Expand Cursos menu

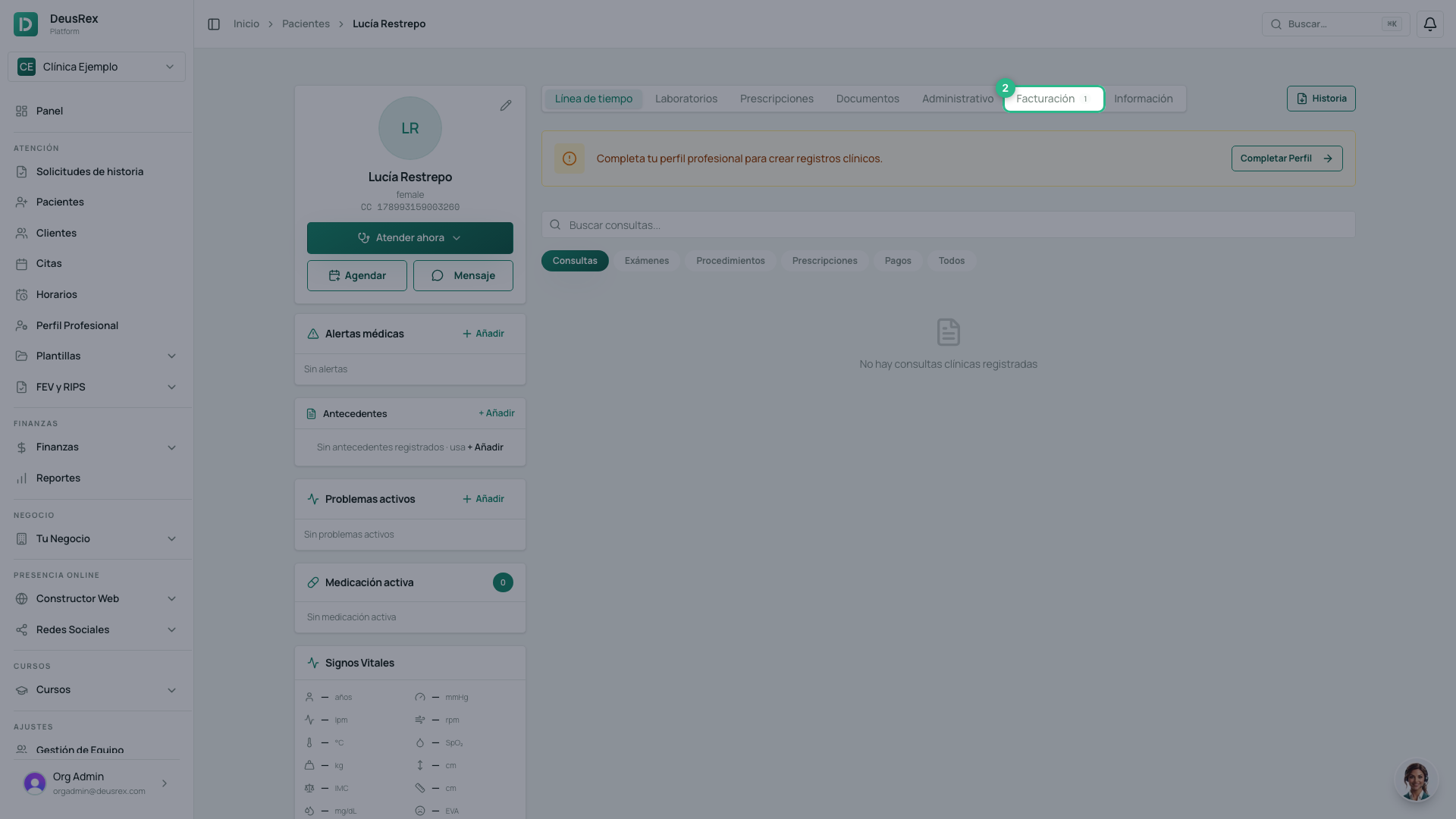point(96,690)
